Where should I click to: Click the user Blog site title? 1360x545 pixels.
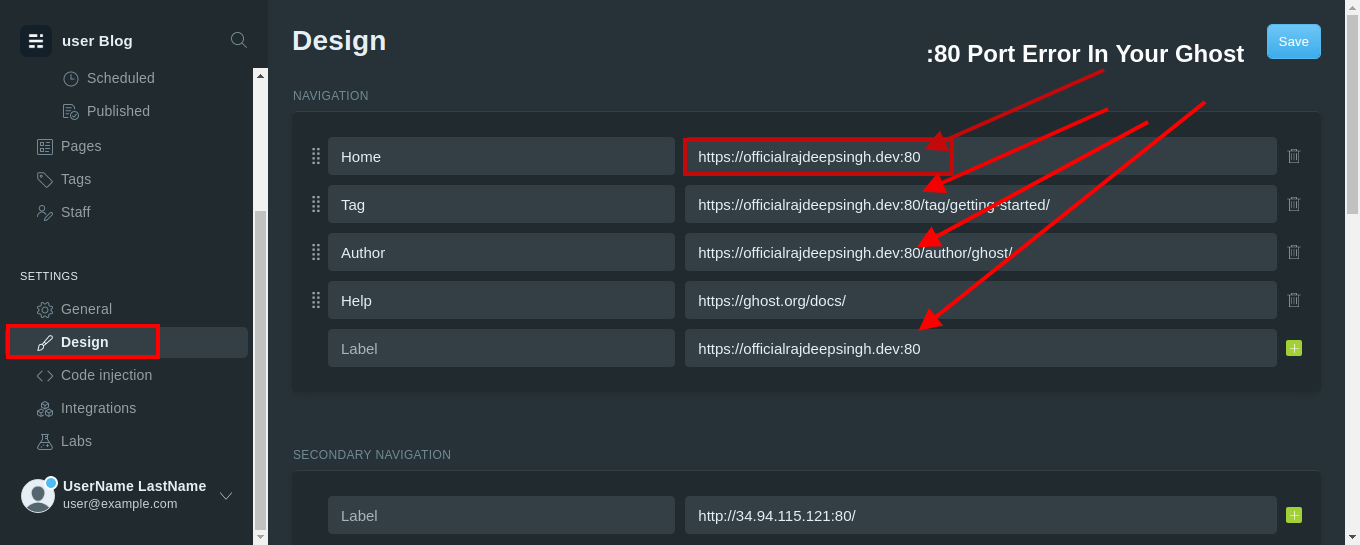(x=97, y=41)
